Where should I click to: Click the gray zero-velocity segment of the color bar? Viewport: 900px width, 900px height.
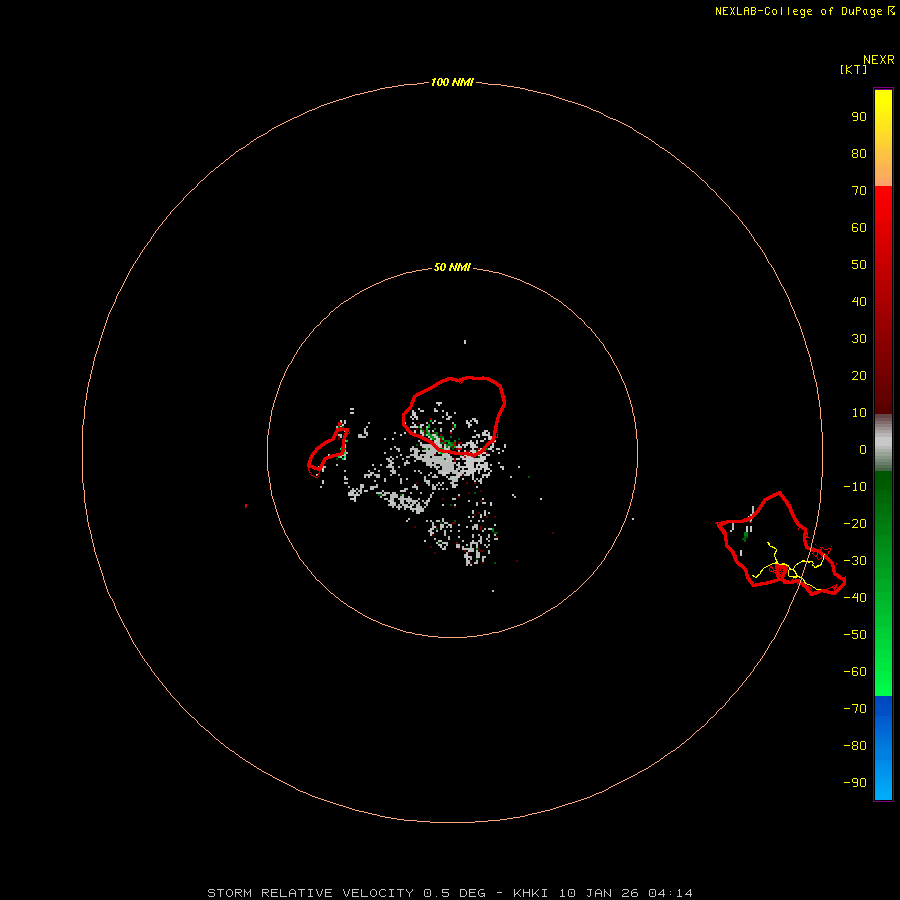click(x=883, y=443)
